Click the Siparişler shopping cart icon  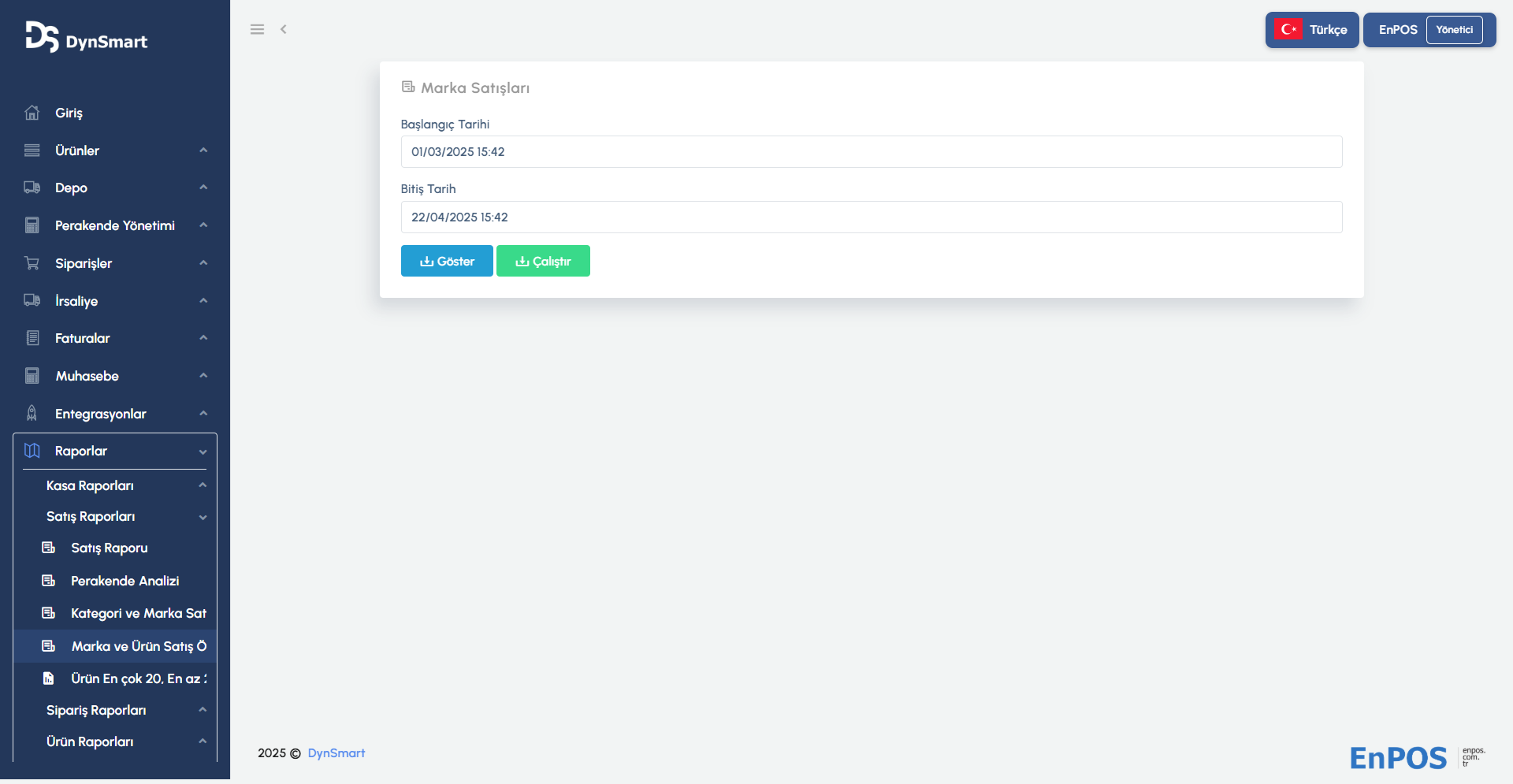click(32, 263)
